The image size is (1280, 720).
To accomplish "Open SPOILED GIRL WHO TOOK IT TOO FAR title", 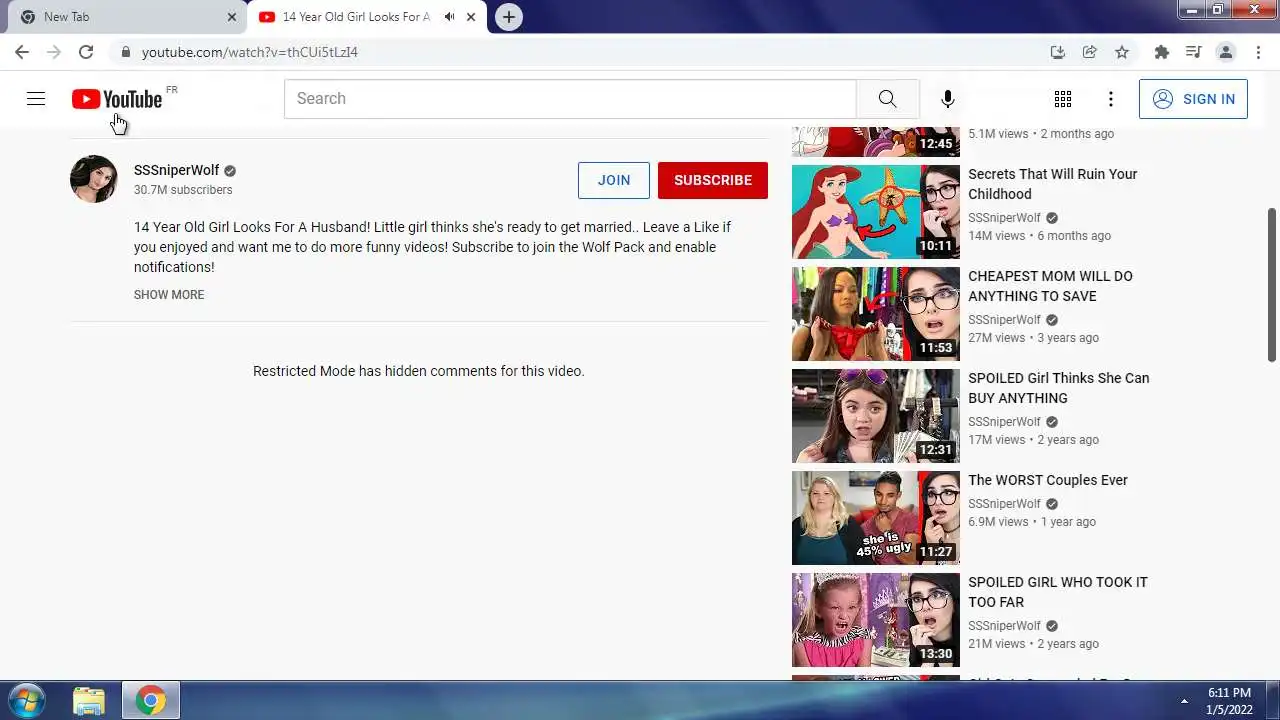I will [1058, 592].
